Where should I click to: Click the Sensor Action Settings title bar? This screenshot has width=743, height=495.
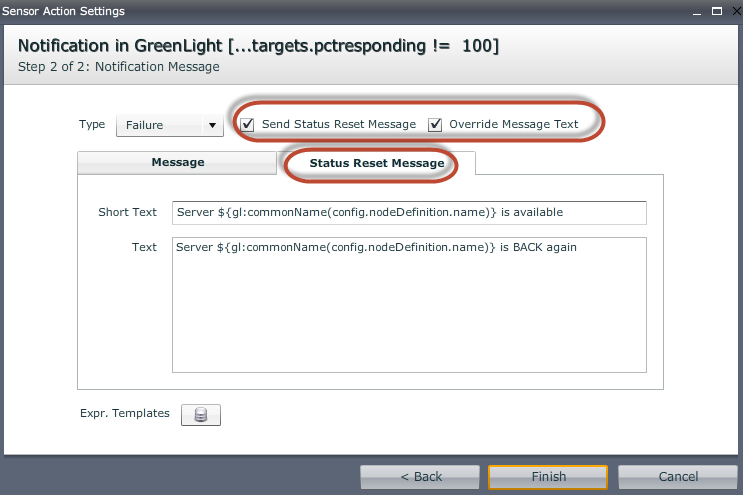[x=300, y=10]
